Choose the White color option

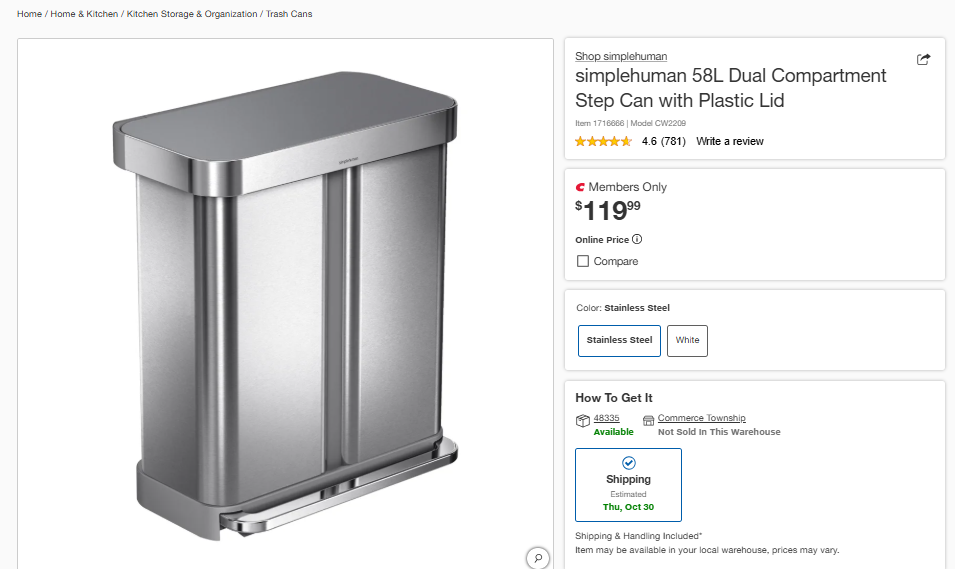point(687,340)
